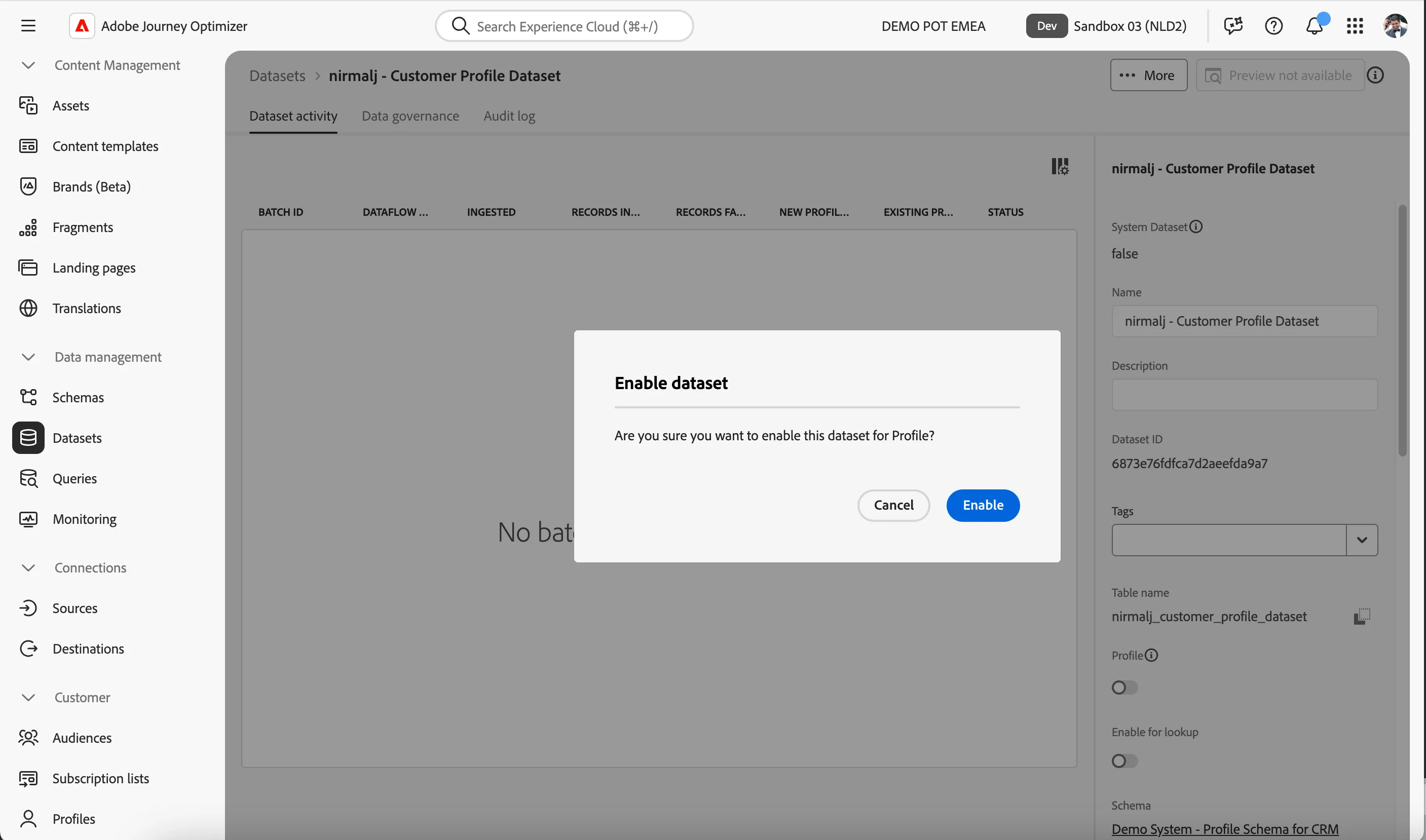Image resolution: width=1426 pixels, height=840 pixels.
Task: Open Content templates in sidebar
Action: point(105,146)
